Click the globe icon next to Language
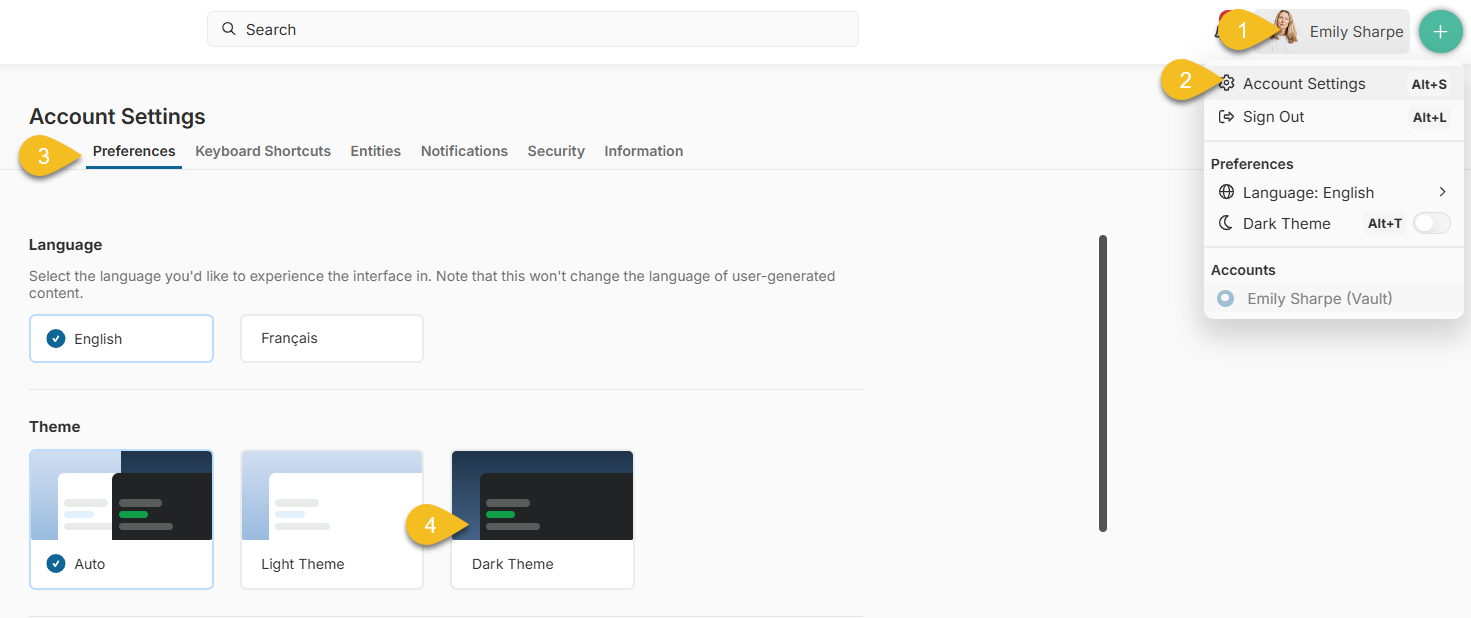1471x618 pixels. [1227, 192]
